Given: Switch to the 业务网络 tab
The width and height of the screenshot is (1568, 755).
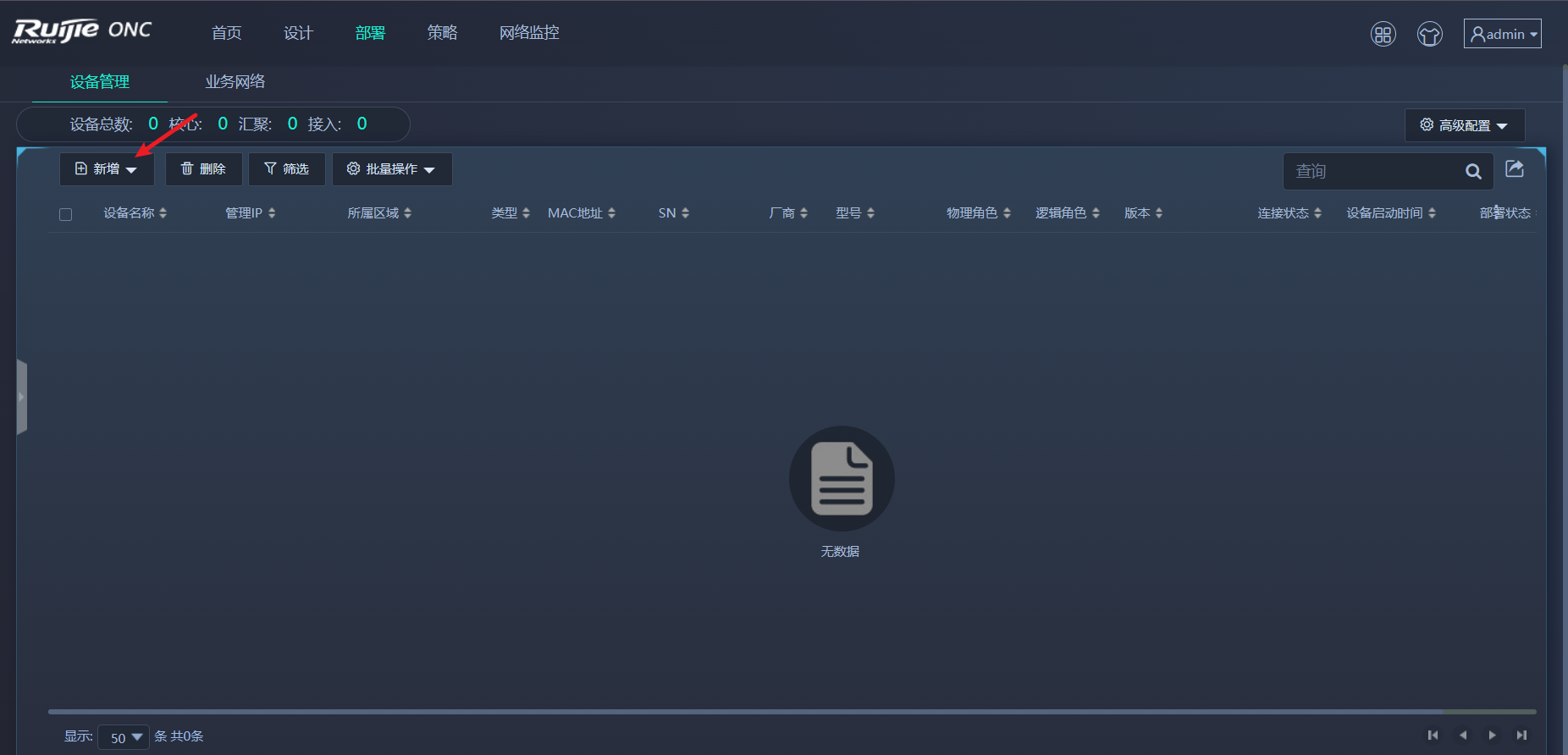Looking at the screenshot, I should (x=235, y=82).
